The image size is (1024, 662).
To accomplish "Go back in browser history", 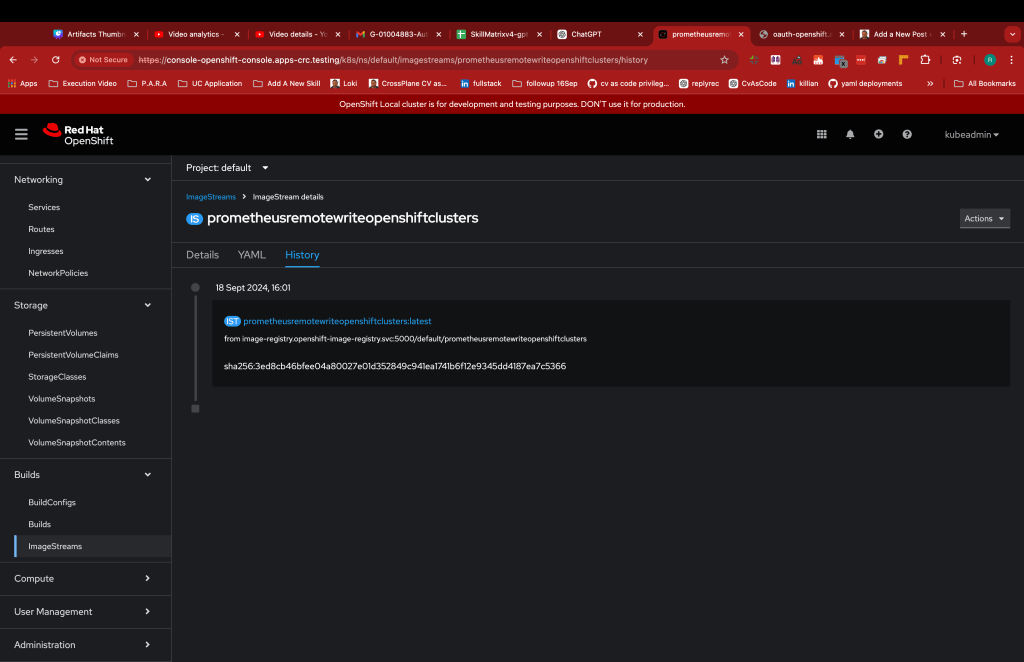I will click(13, 59).
